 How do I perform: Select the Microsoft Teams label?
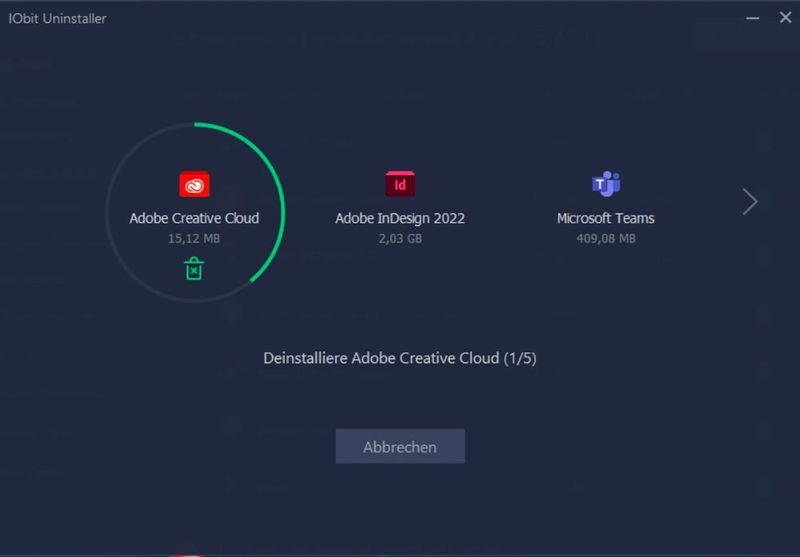tap(606, 218)
